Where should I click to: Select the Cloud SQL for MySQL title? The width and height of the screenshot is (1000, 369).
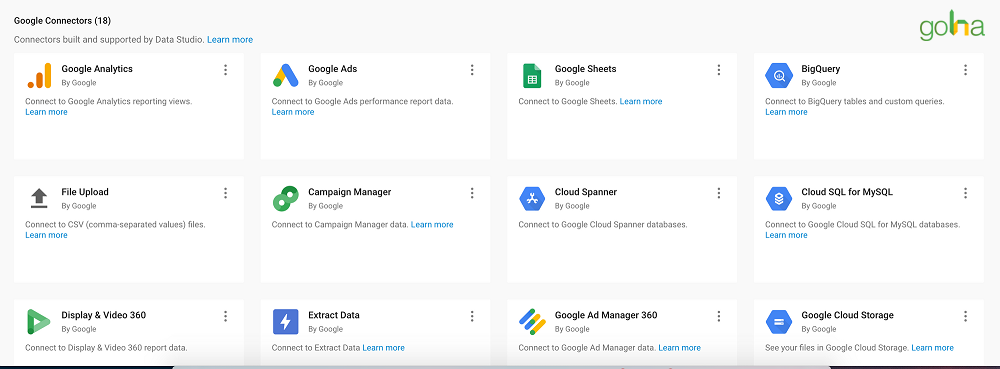click(x=847, y=192)
